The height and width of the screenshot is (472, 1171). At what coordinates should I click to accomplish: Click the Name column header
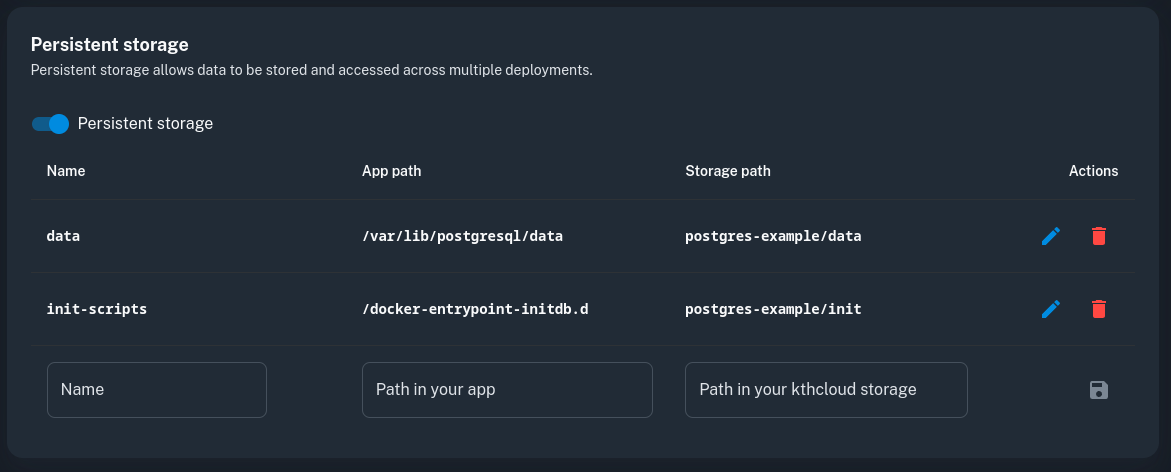coord(66,171)
